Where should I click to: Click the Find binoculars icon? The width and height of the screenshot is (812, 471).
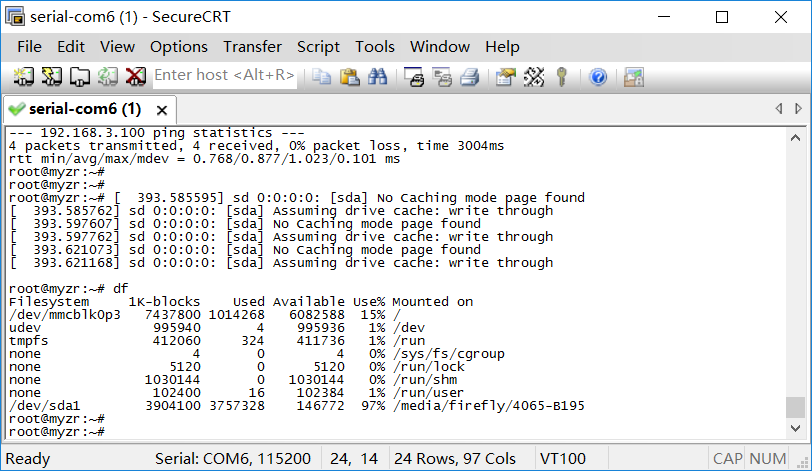coord(378,77)
